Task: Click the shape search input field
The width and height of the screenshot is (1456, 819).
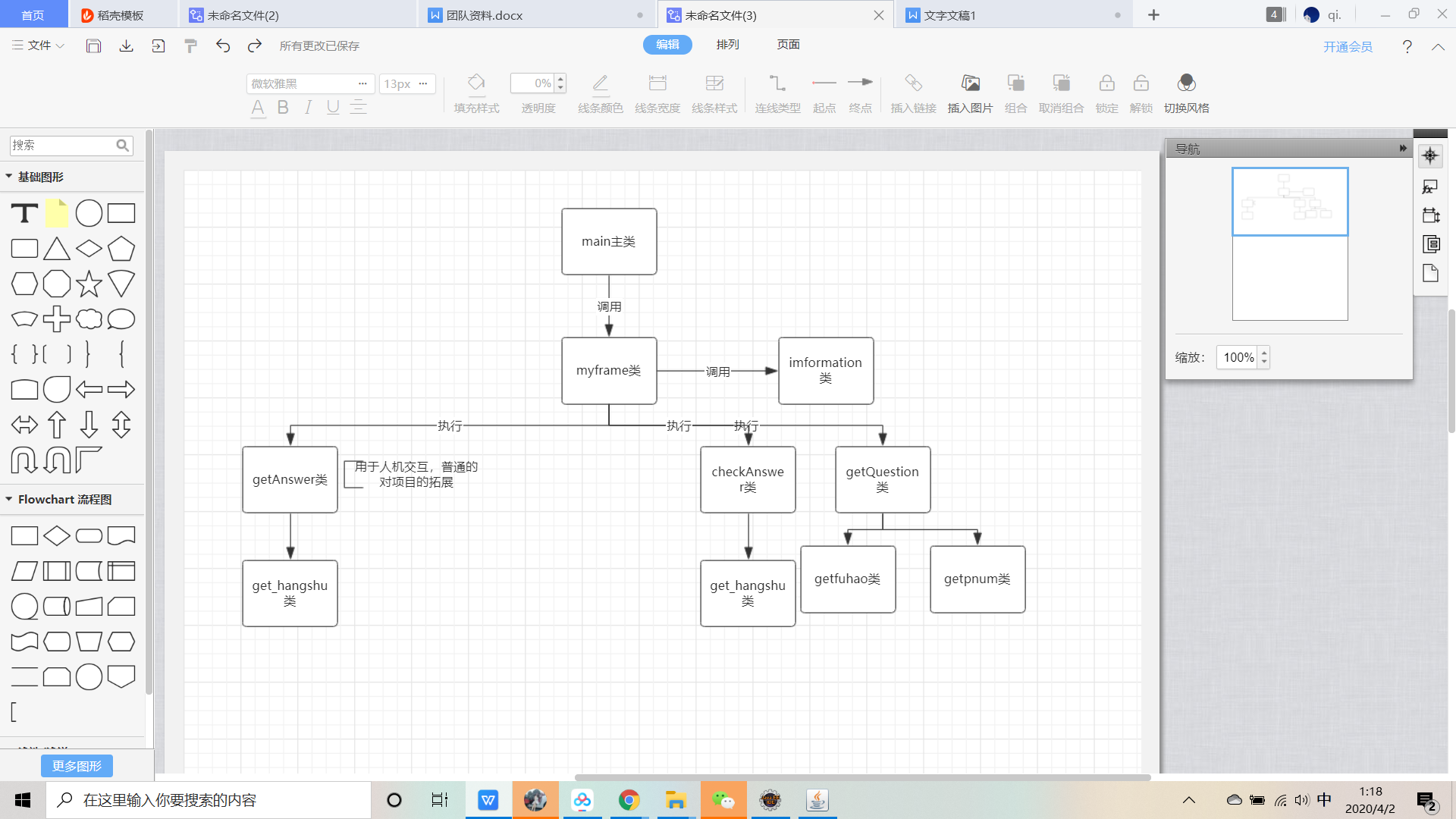Action: (62, 146)
